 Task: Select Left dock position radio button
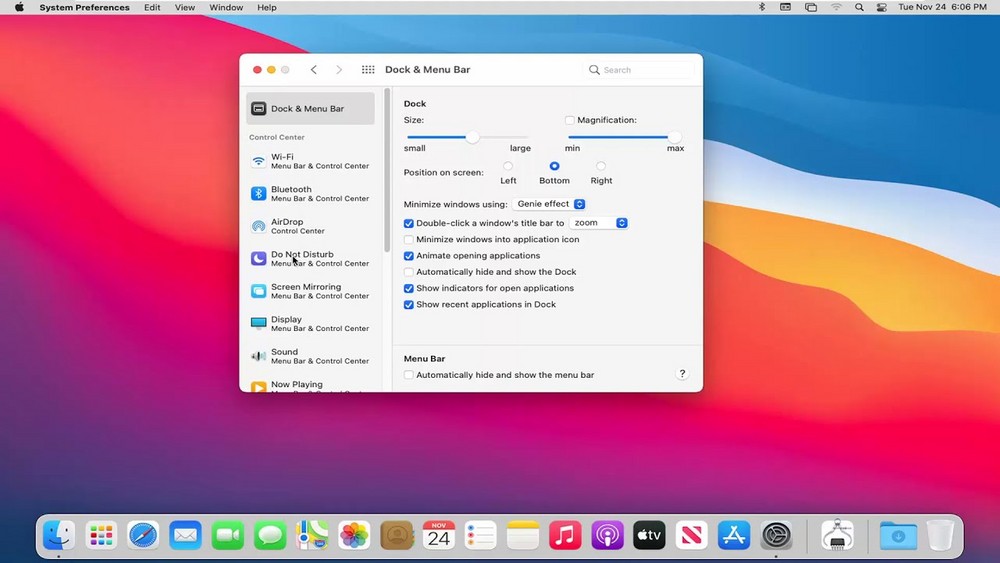click(x=508, y=166)
